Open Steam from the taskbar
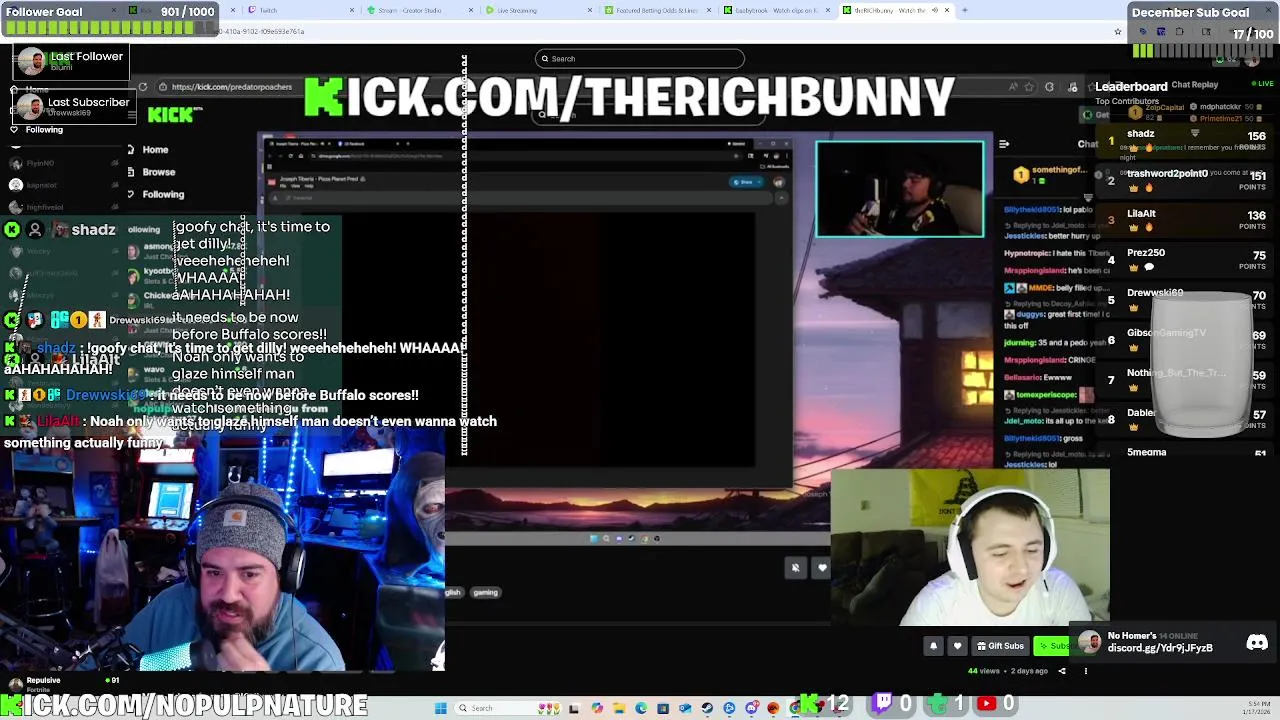This screenshot has width=1280, height=720. click(707, 708)
